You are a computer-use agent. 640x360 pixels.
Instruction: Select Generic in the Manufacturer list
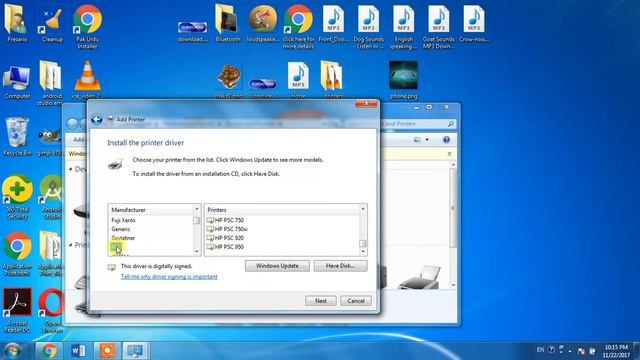pos(121,229)
